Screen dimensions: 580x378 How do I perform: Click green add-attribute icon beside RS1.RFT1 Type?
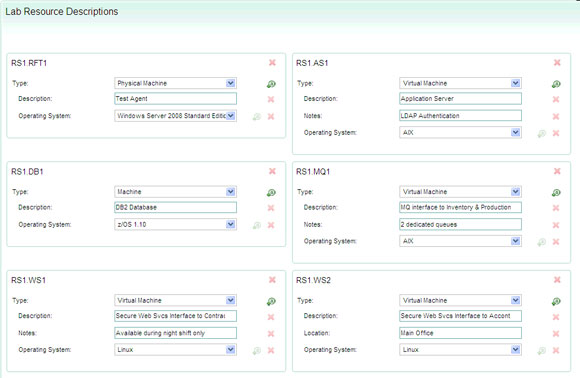click(271, 84)
